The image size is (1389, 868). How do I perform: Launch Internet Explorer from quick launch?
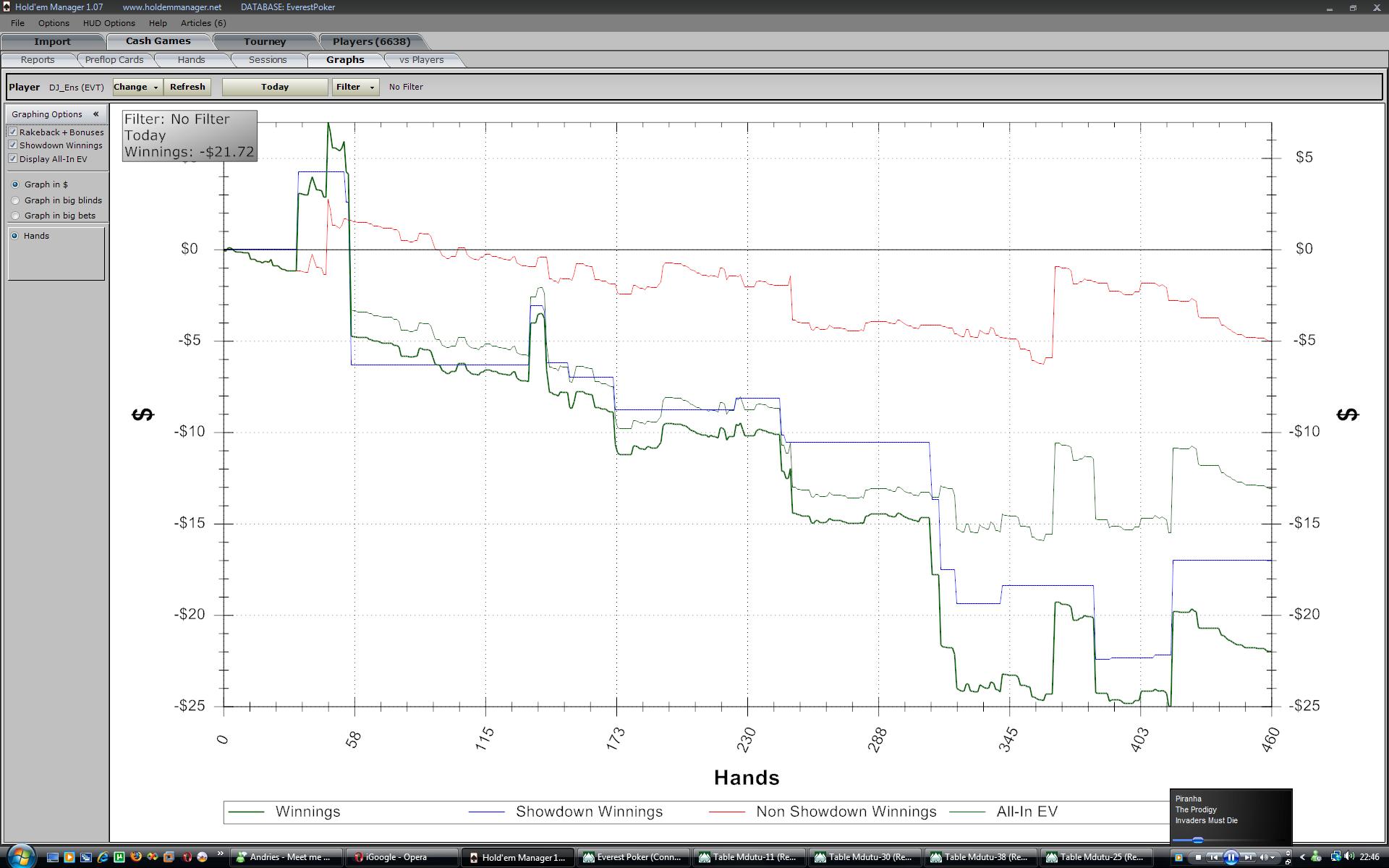103,857
